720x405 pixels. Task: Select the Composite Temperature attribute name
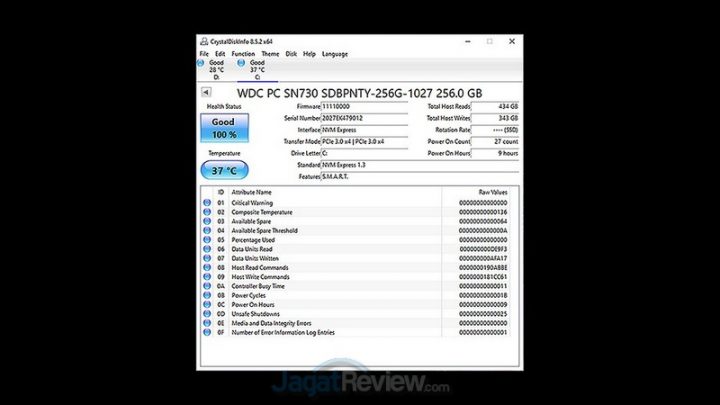(x=262, y=212)
